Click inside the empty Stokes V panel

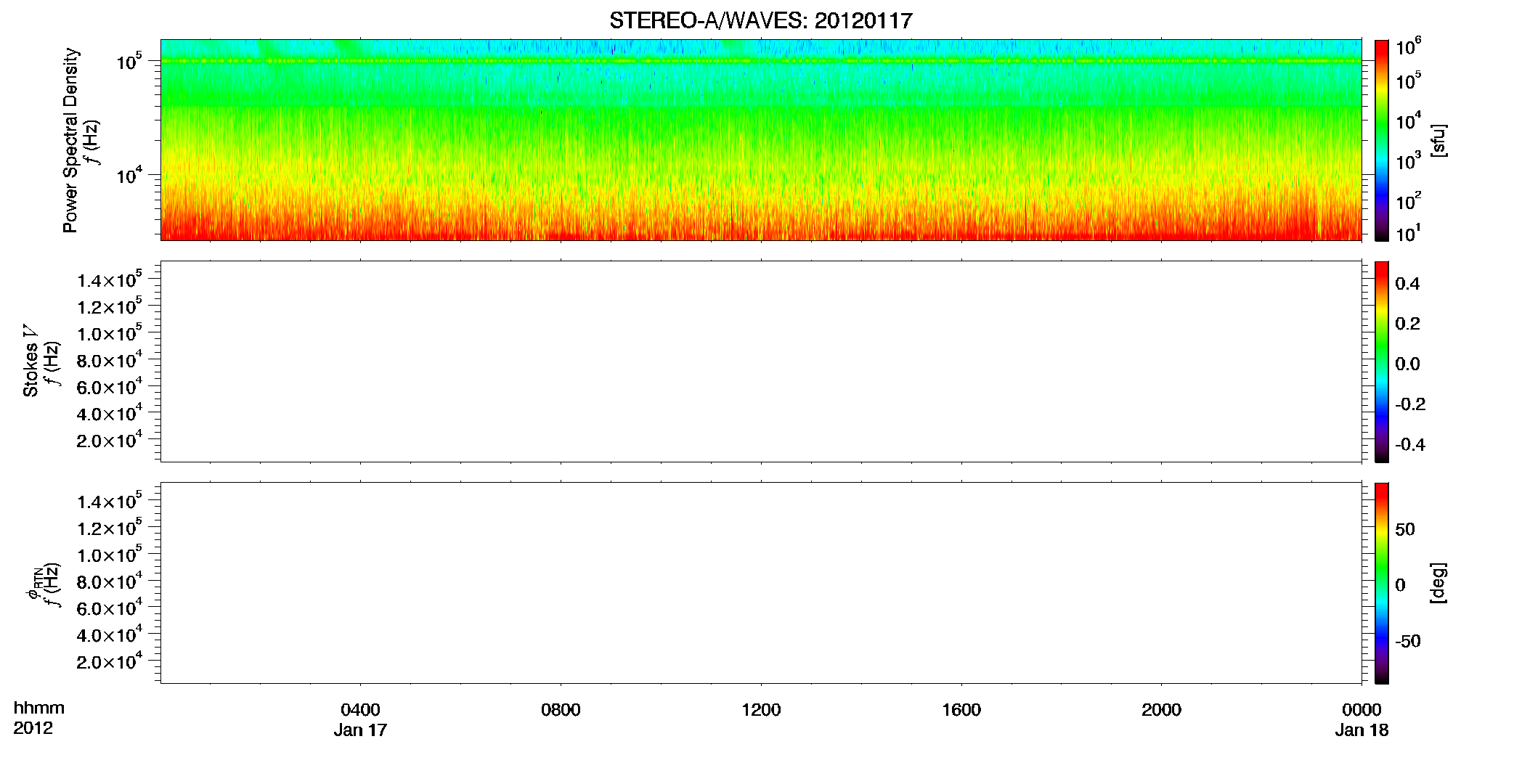coord(761,362)
